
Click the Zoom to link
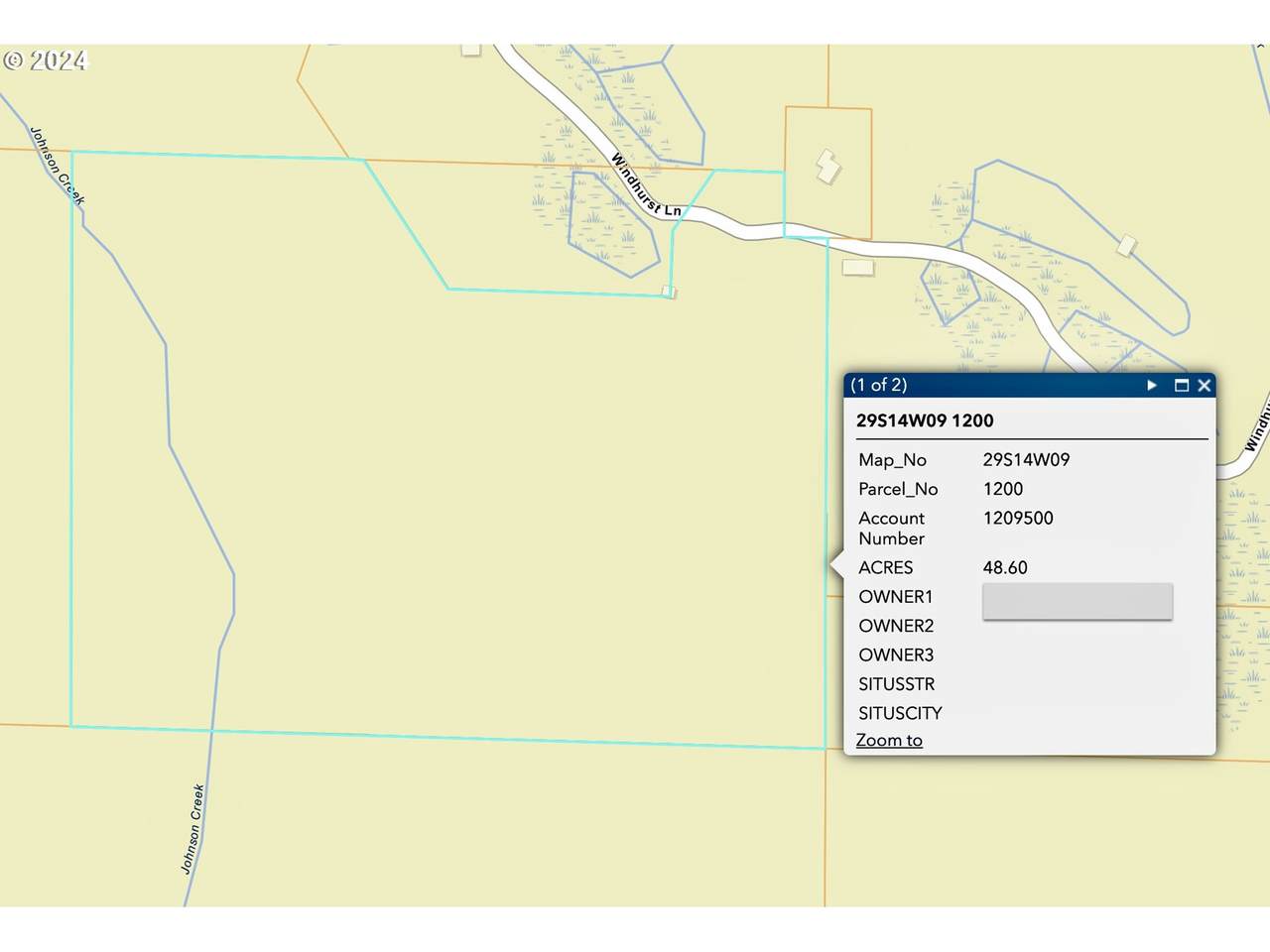(889, 740)
